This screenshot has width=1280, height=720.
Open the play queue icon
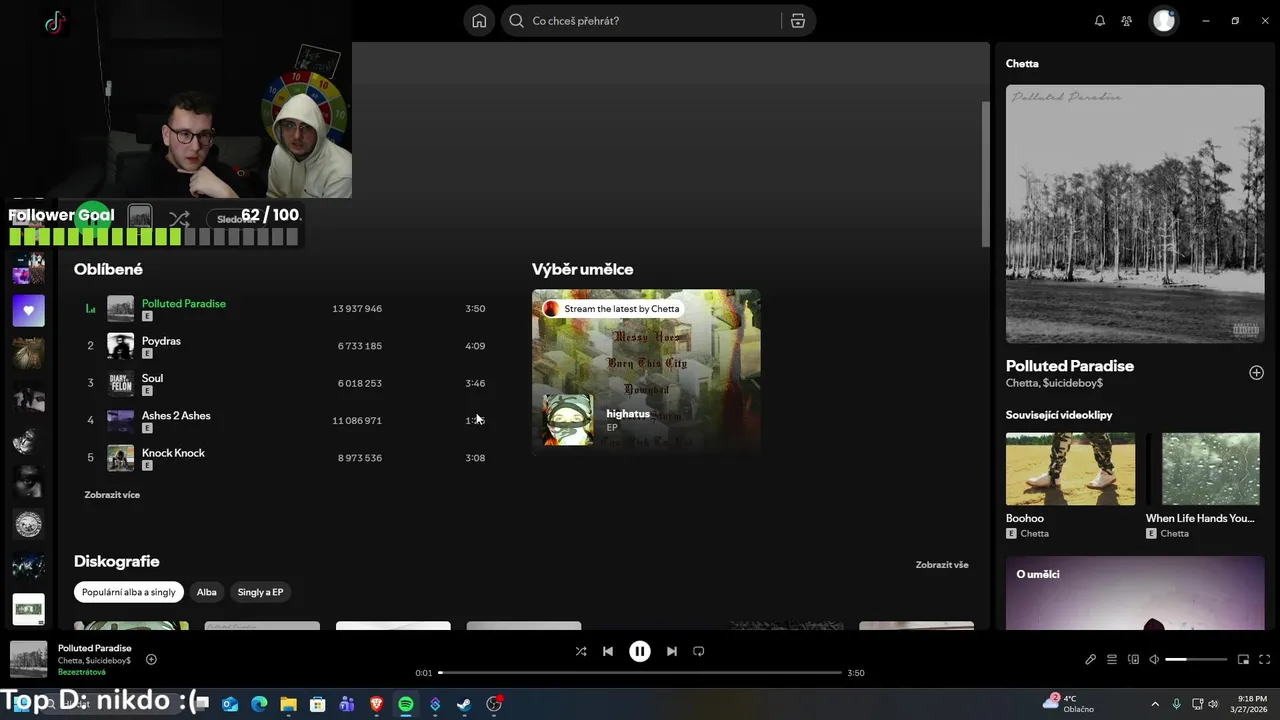[1112, 659]
